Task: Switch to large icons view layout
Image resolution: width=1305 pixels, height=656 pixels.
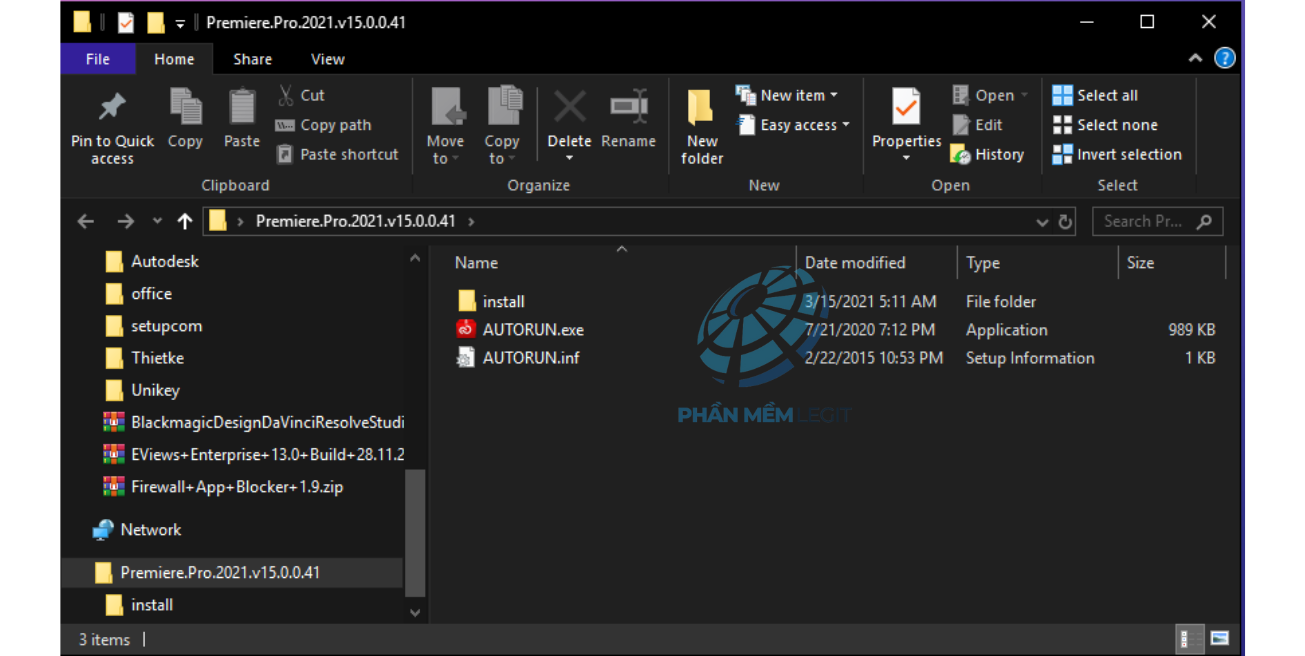Action: point(1219,639)
